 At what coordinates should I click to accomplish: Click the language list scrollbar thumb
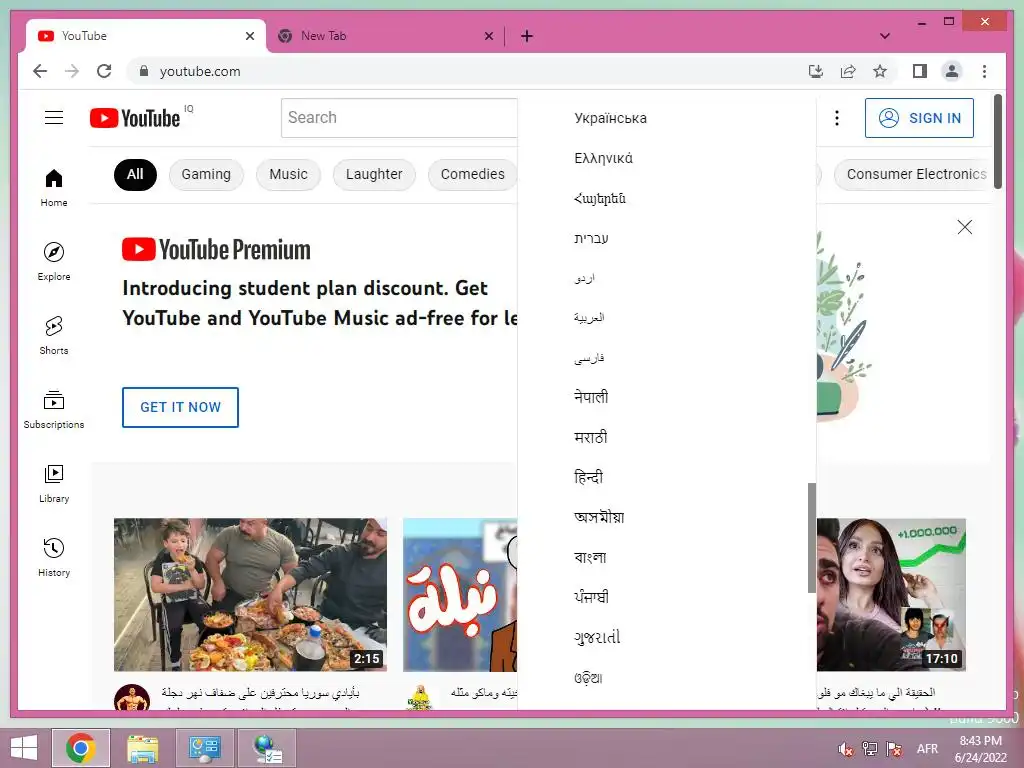812,537
